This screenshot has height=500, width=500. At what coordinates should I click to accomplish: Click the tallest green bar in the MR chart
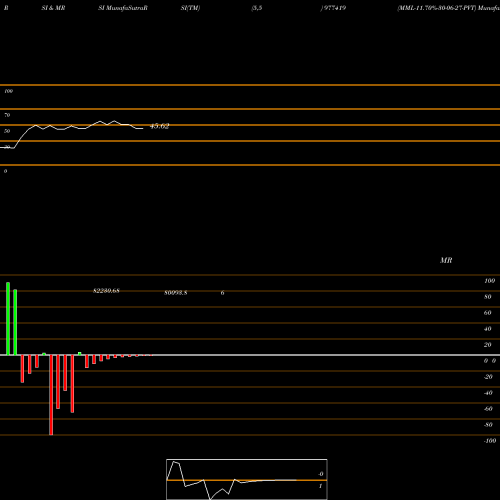(x=8, y=319)
